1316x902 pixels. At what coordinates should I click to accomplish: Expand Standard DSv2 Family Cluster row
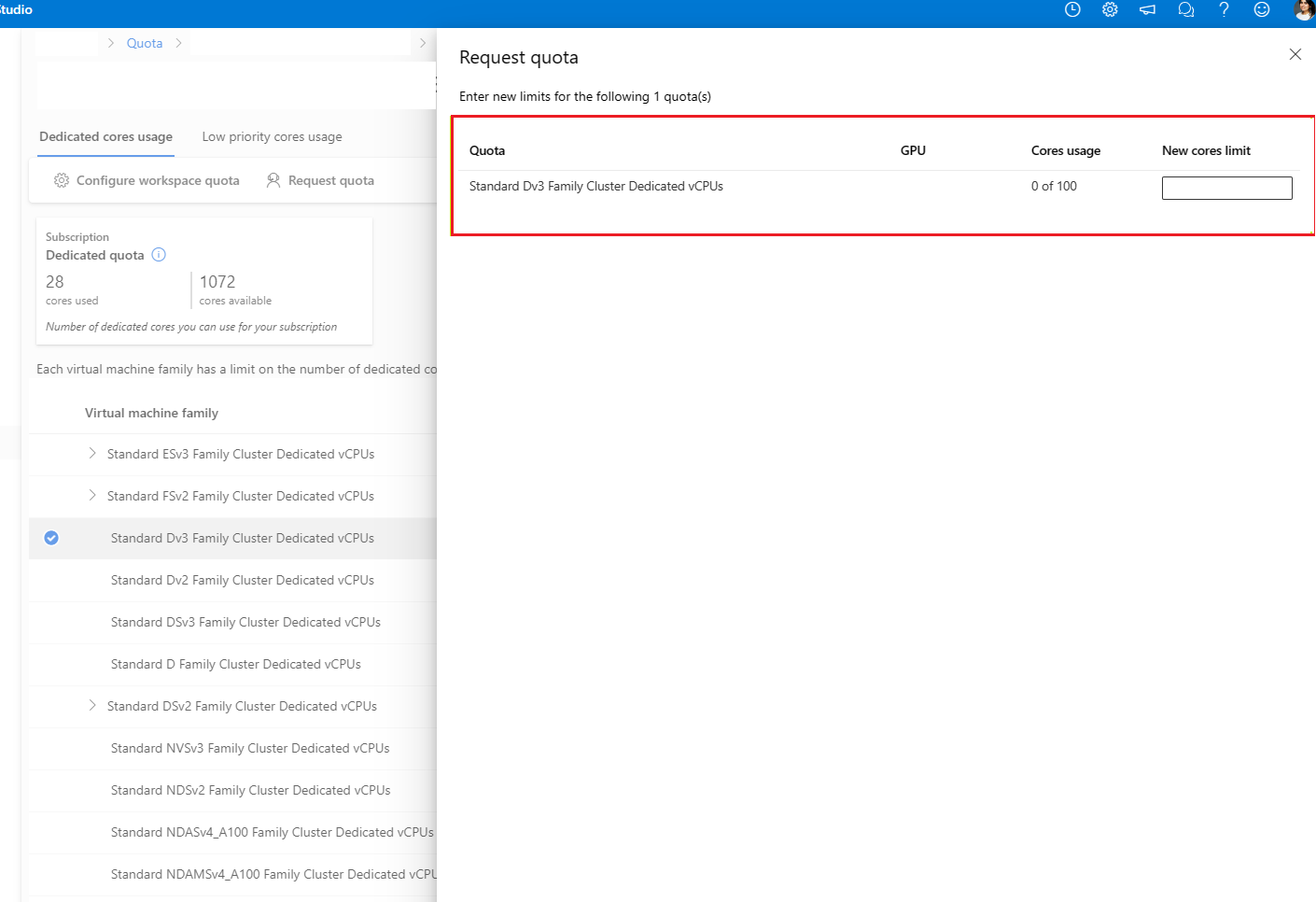(x=92, y=706)
